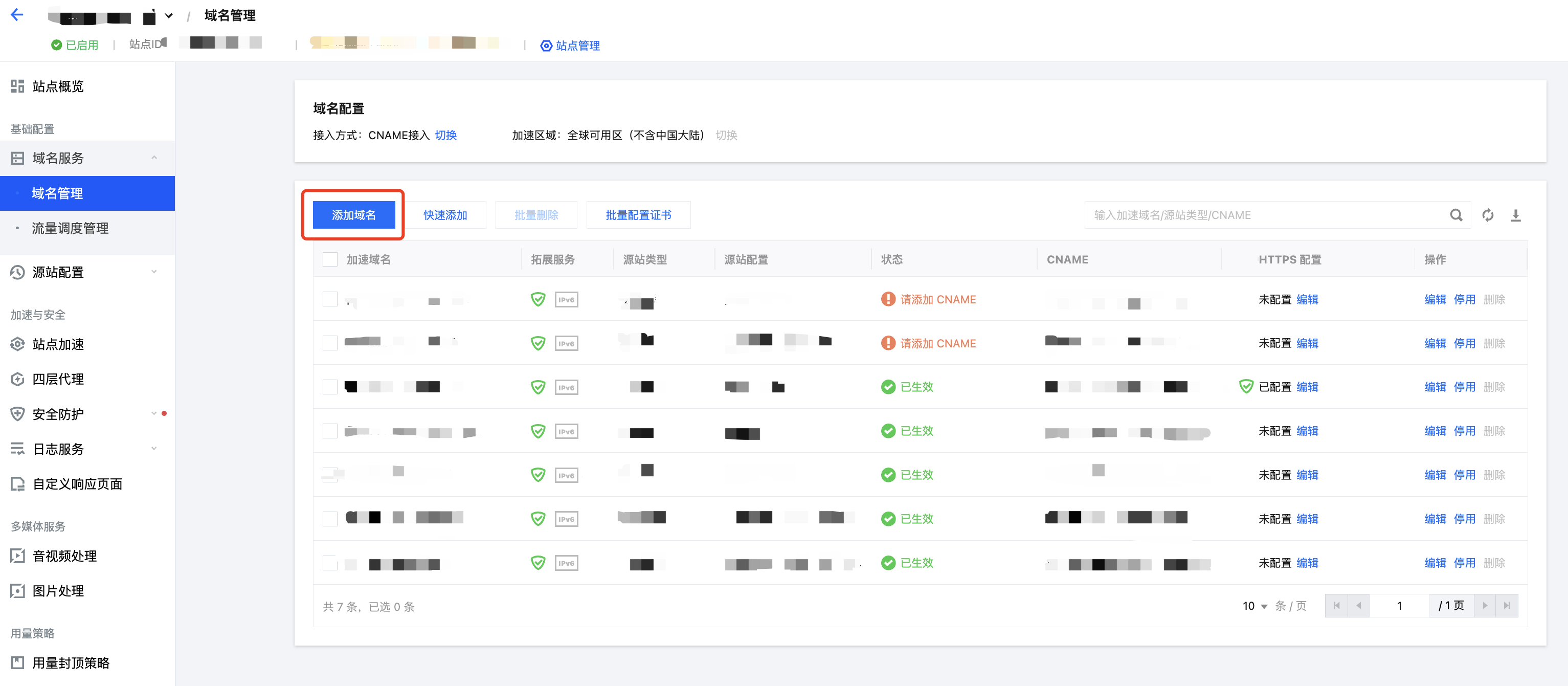
Task: Toggle the select-all checkbox in table header
Action: 330,259
